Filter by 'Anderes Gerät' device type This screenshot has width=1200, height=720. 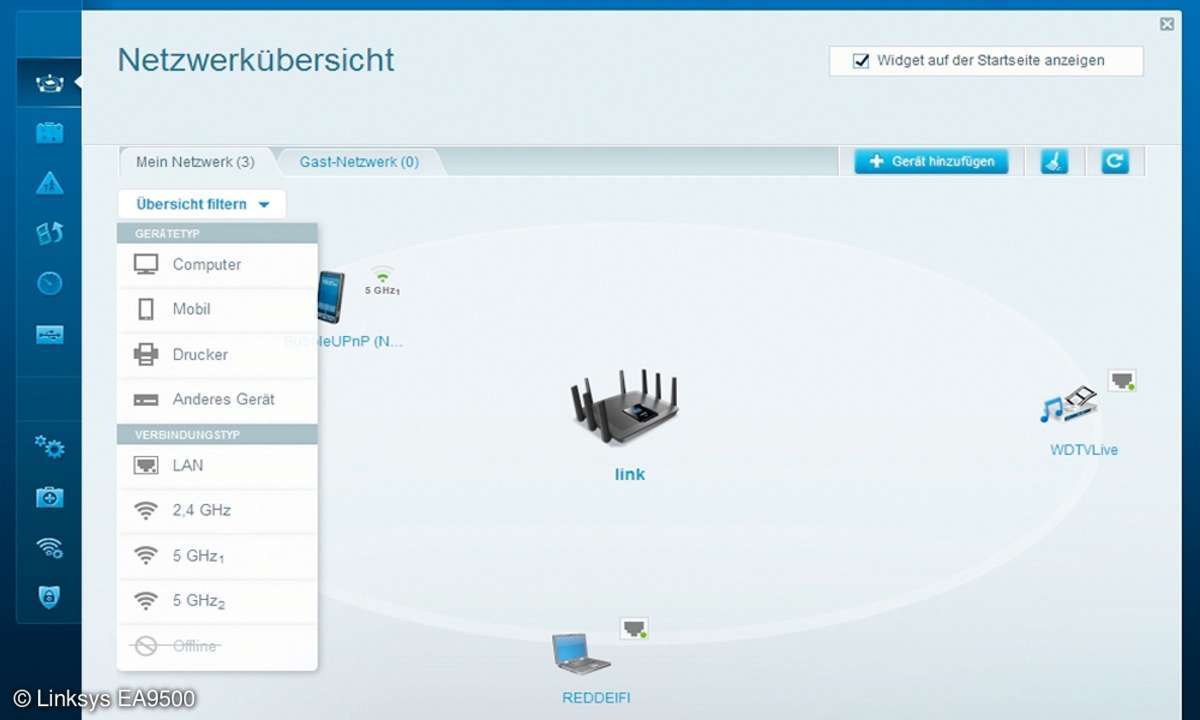pyautogui.click(x=217, y=400)
